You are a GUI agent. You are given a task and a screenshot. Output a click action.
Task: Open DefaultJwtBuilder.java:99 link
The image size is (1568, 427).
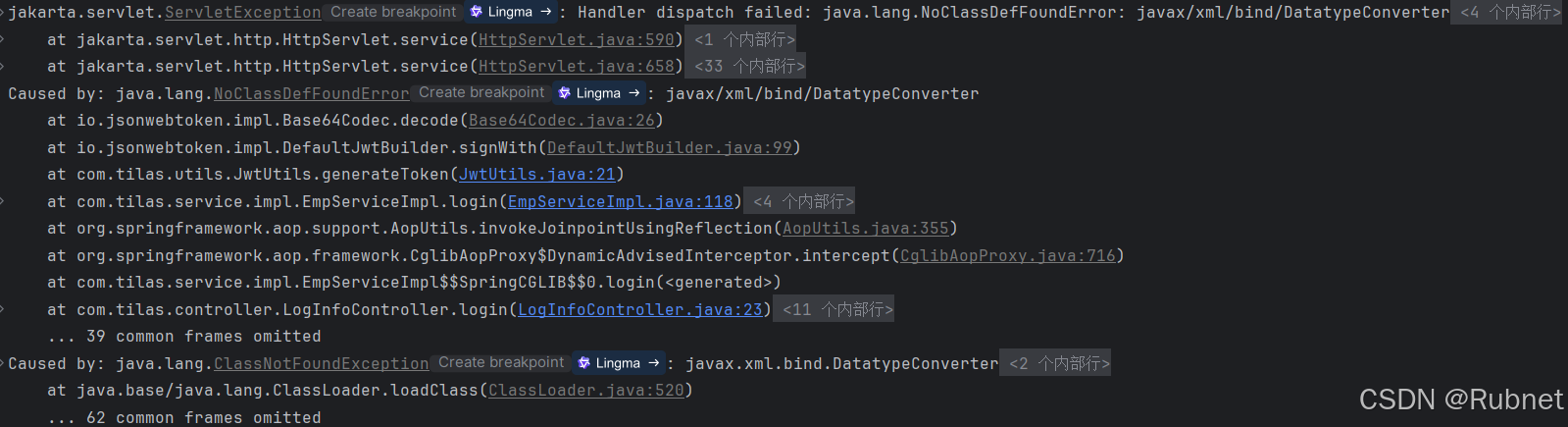(x=669, y=148)
